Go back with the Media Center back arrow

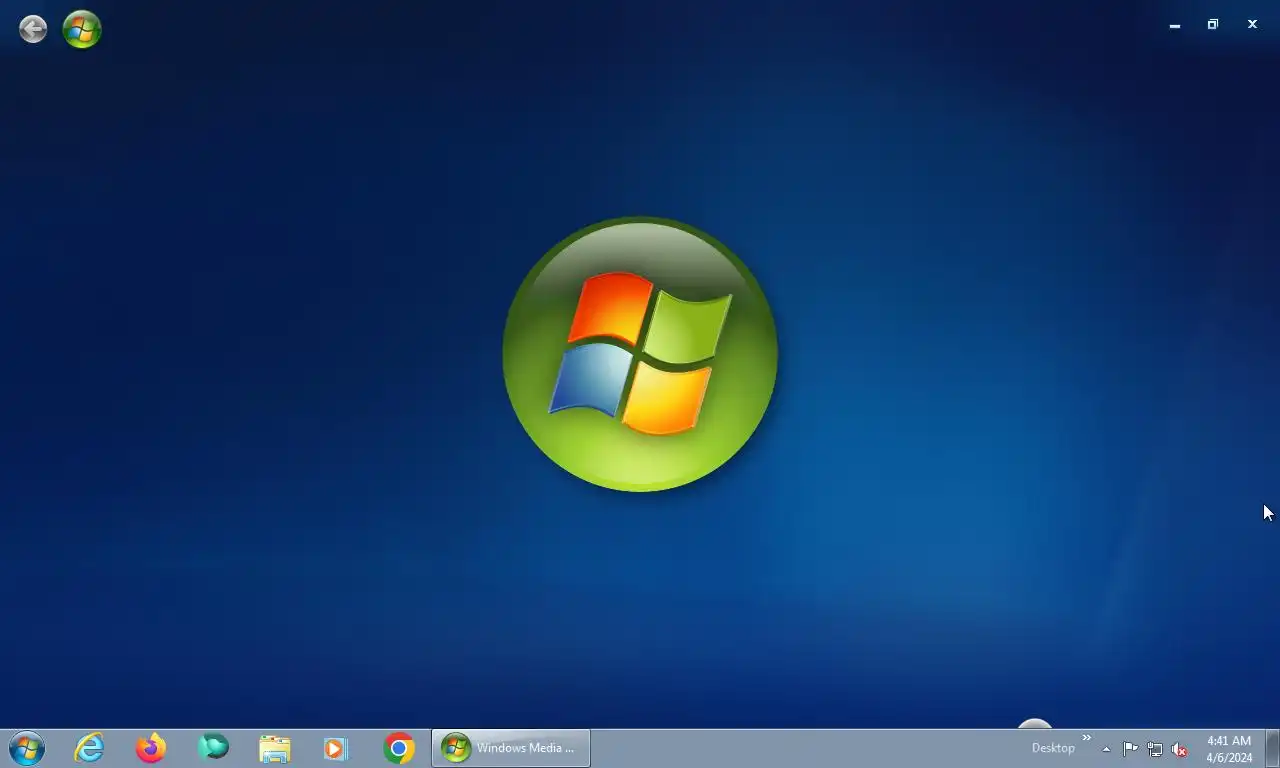pyautogui.click(x=33, y=29)
